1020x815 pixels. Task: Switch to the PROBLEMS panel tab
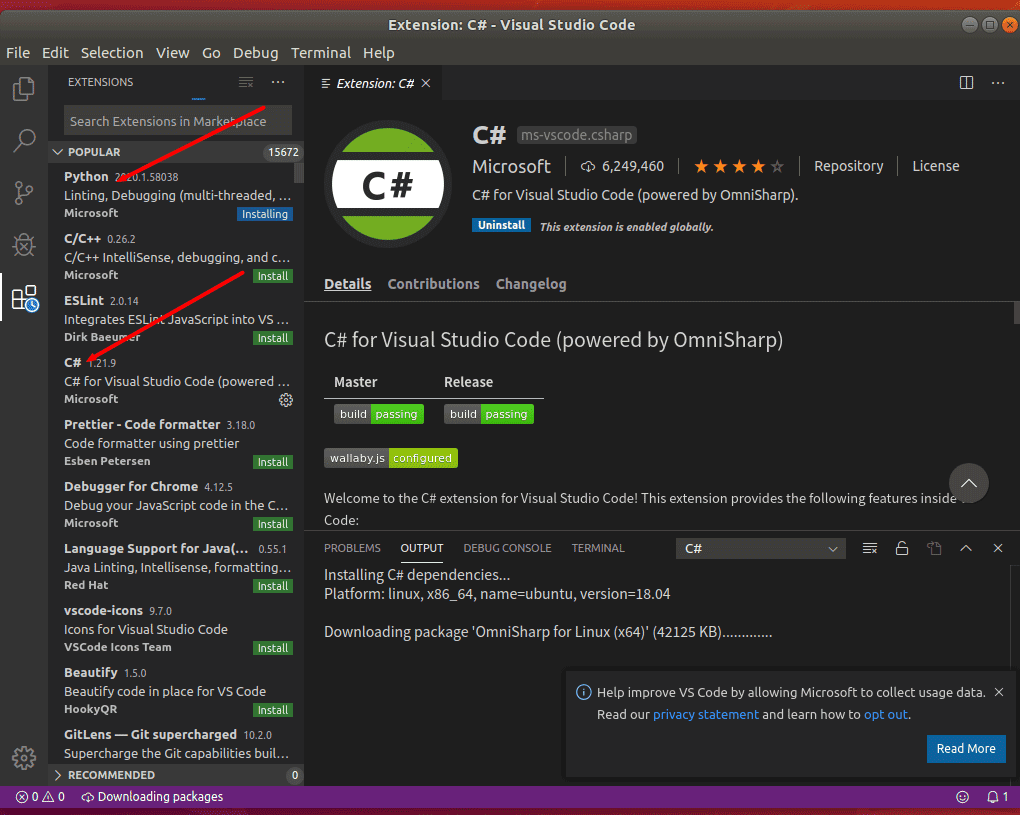pyautogui.click(x=353, y=548)
